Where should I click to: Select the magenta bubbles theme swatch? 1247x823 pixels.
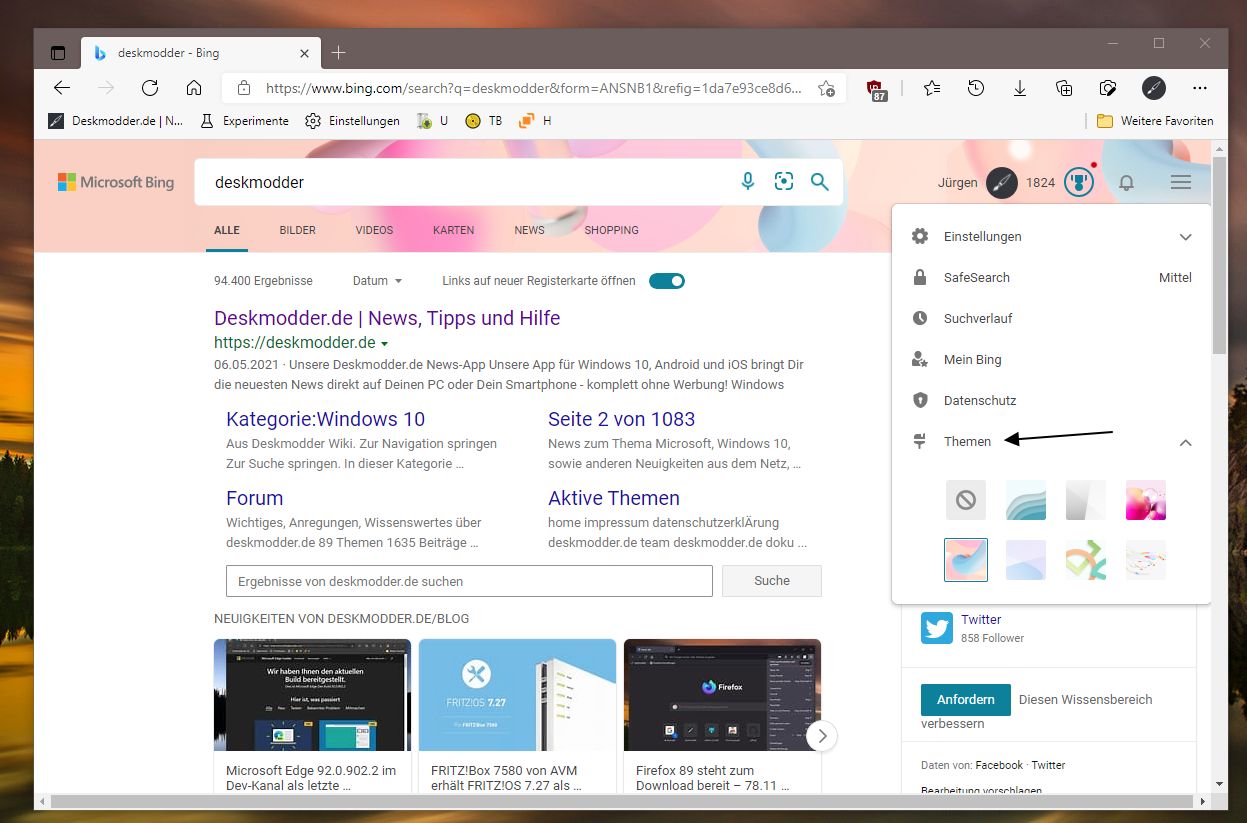[1146, 500]
